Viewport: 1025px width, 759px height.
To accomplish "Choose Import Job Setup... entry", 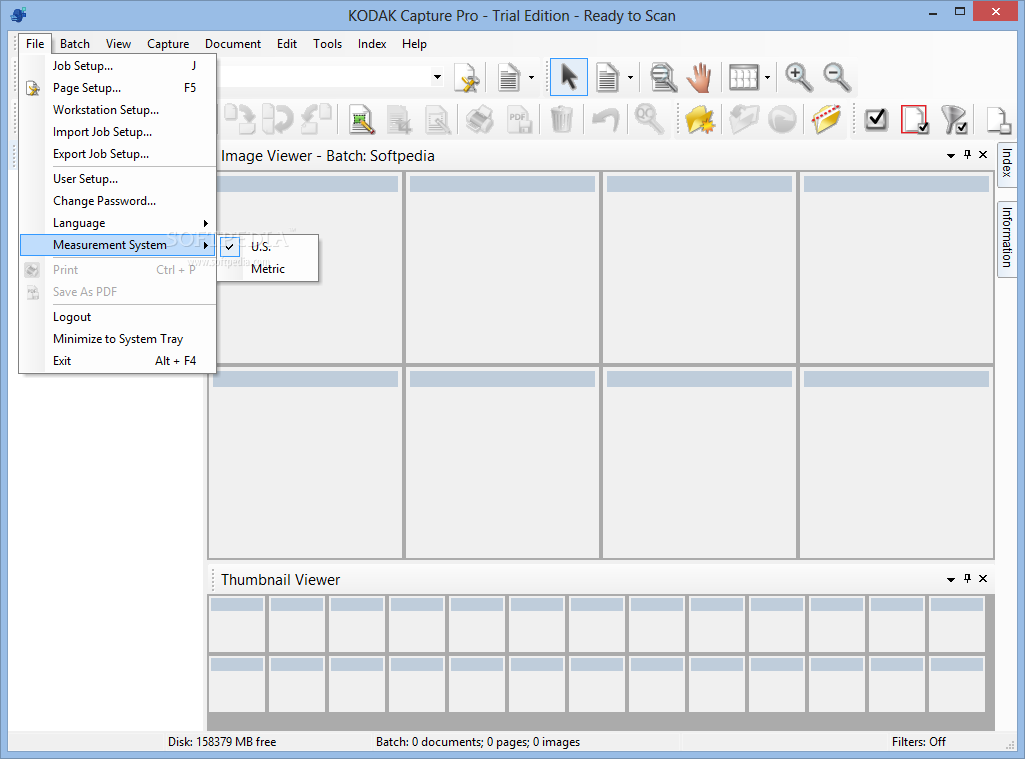I will pos(118,132).
